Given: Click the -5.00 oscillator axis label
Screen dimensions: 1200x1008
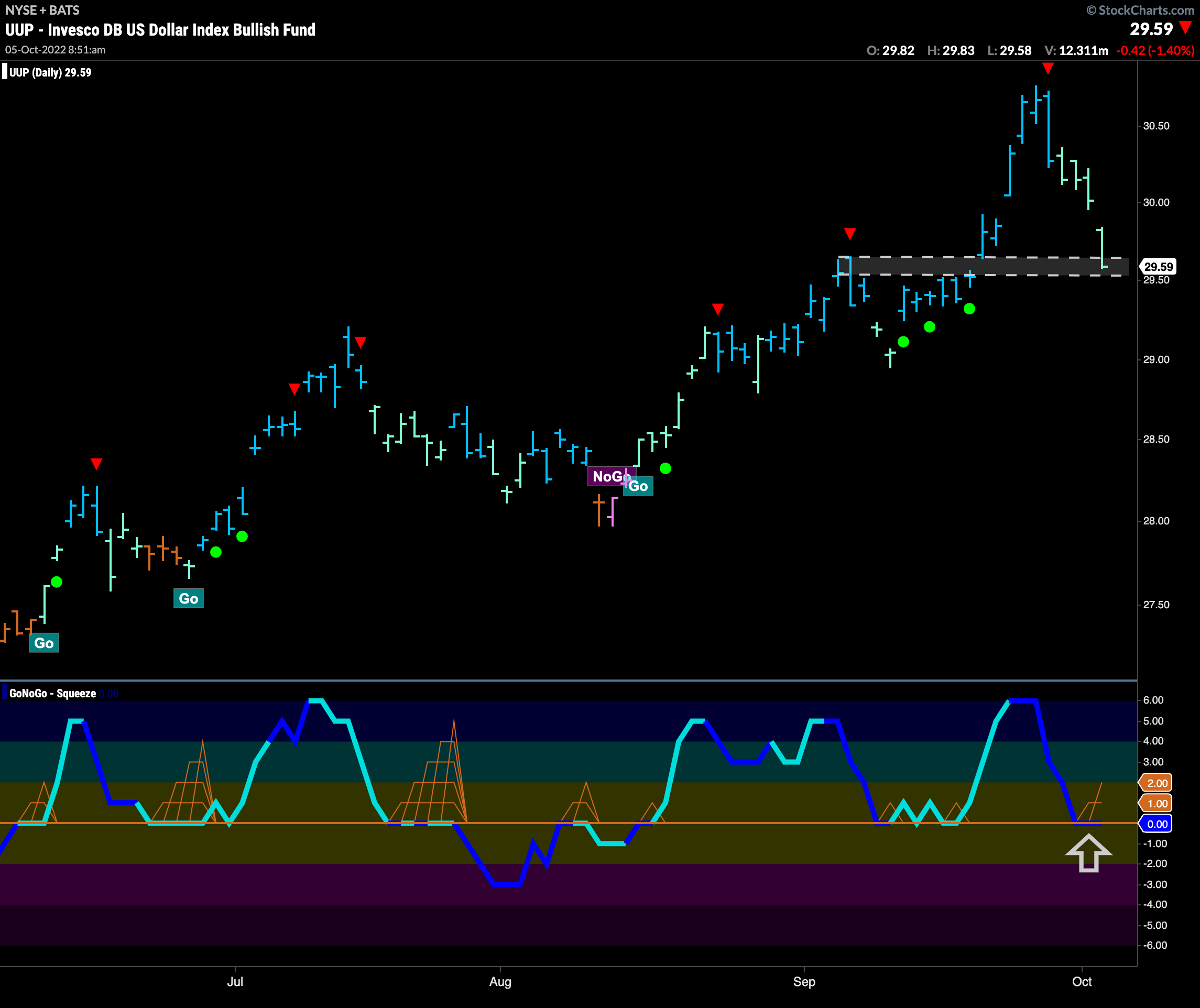Looking at the screenshot, I should click(1155, 925).
